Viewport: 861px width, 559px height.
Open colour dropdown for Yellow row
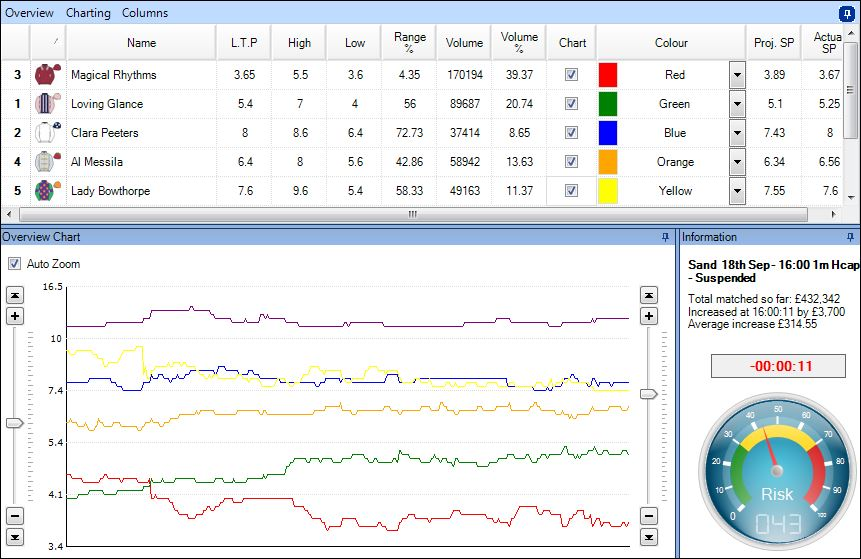tap(737, 191)
